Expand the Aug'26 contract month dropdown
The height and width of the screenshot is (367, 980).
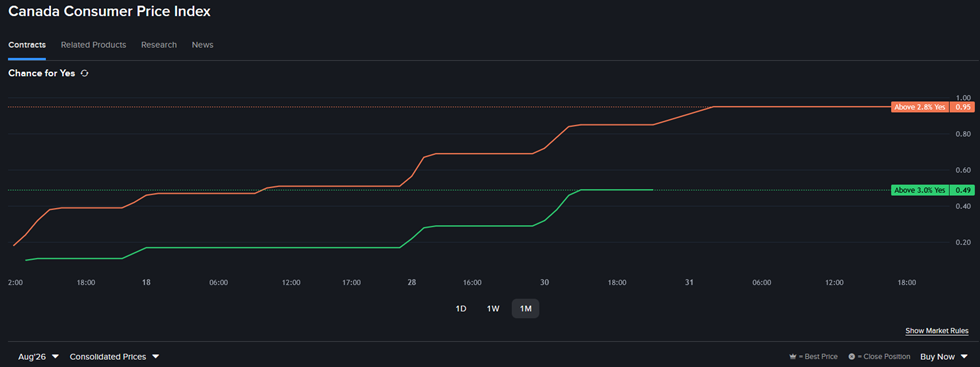pos(38,356)
